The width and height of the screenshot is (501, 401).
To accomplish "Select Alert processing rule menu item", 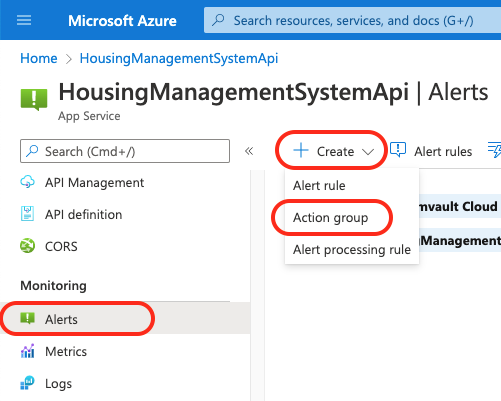I will coord(352,249).
